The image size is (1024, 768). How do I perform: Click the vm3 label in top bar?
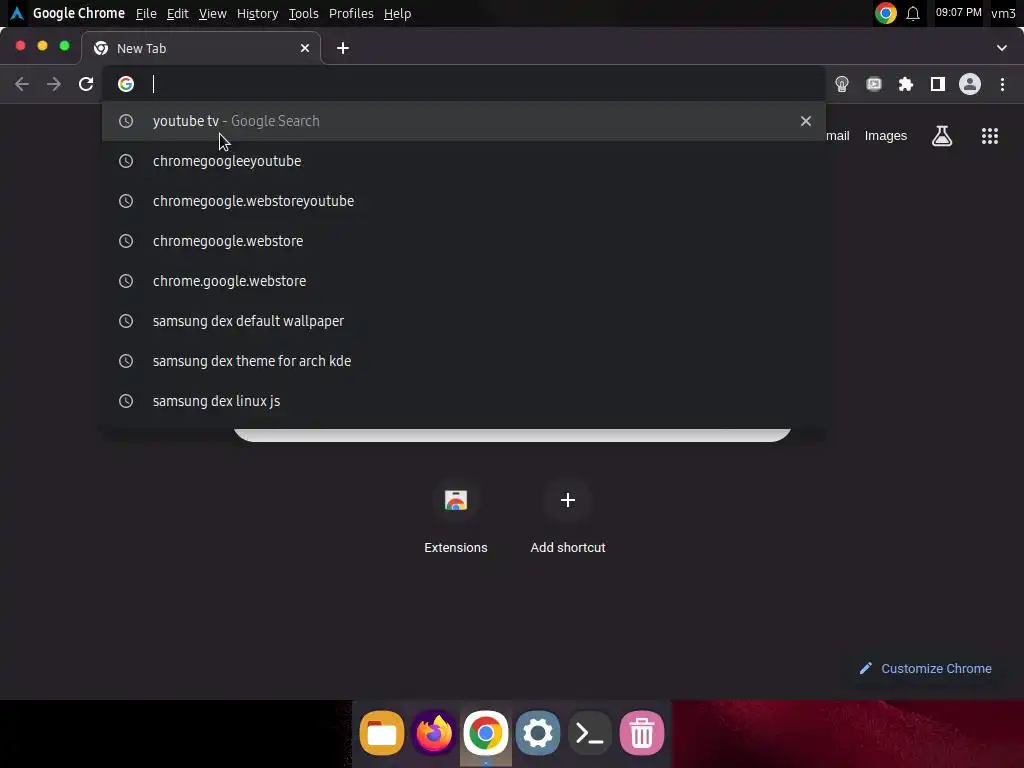[x=1003, y=13]
